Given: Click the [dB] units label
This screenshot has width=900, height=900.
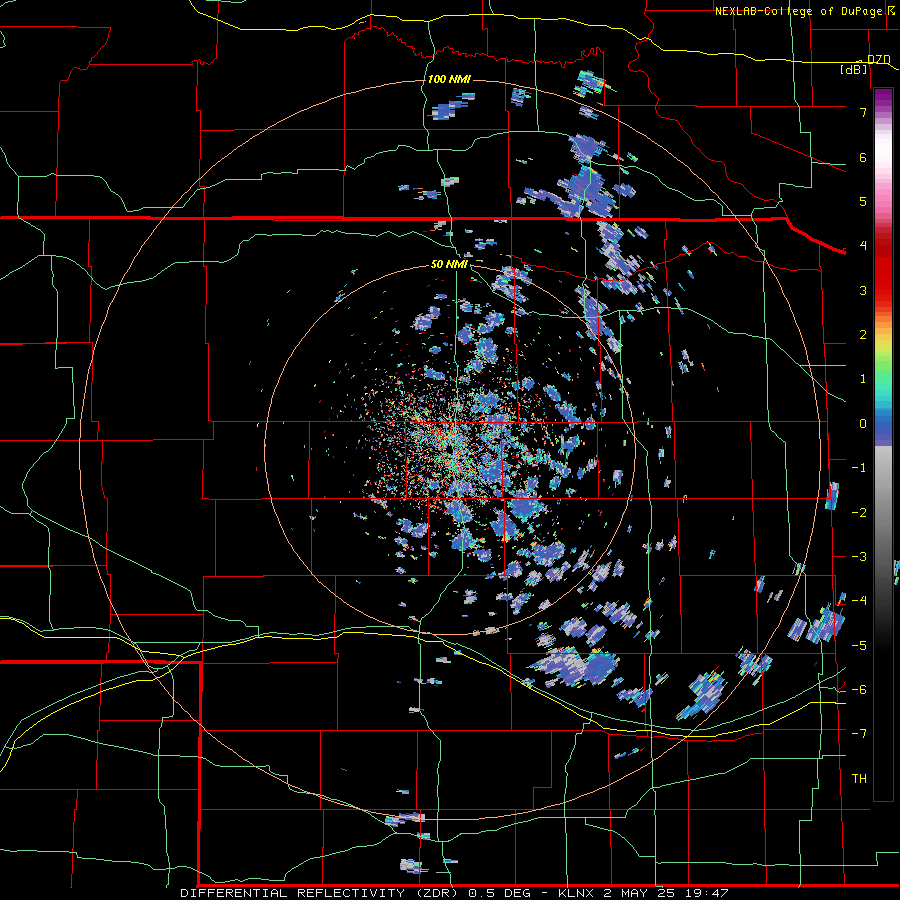Looking at the screenshot, I should [x=854, y=69].
